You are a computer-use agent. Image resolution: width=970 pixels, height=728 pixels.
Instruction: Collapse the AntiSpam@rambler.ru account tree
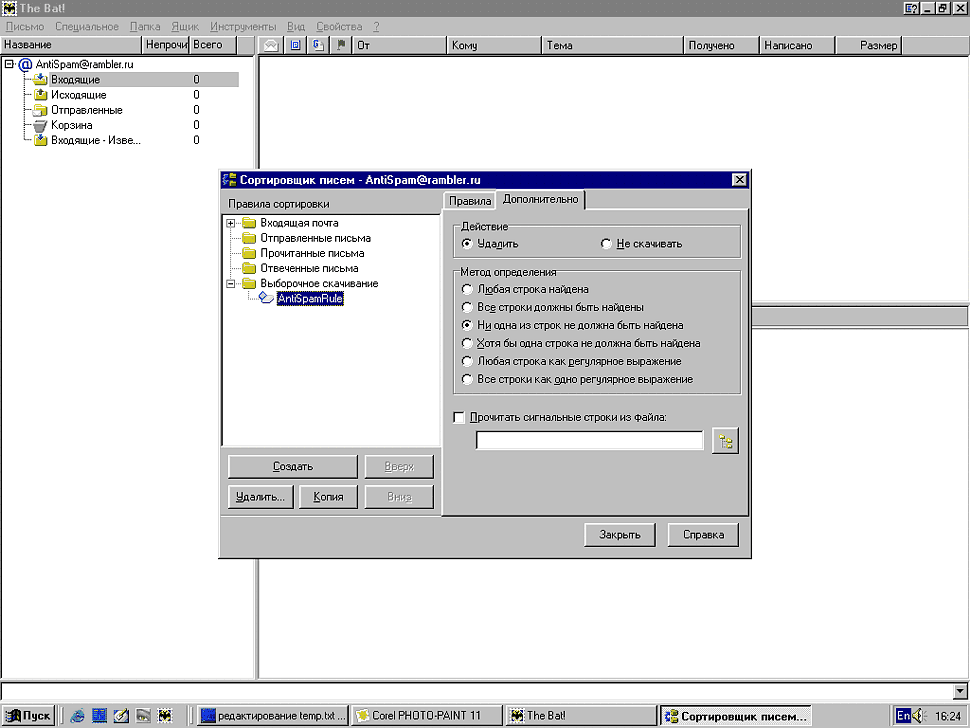[x=9, y=64]
